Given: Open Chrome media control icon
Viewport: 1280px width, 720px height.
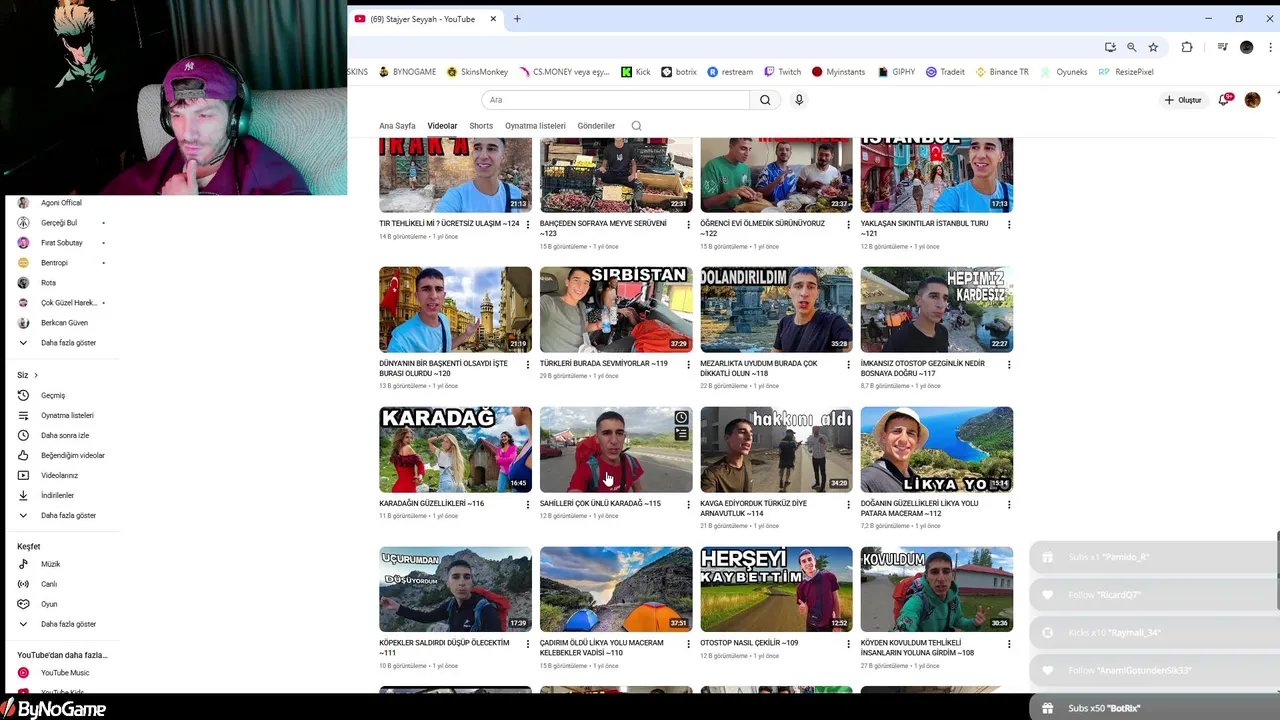Looking at the screenshot, I should click(x=1222, y=47).
